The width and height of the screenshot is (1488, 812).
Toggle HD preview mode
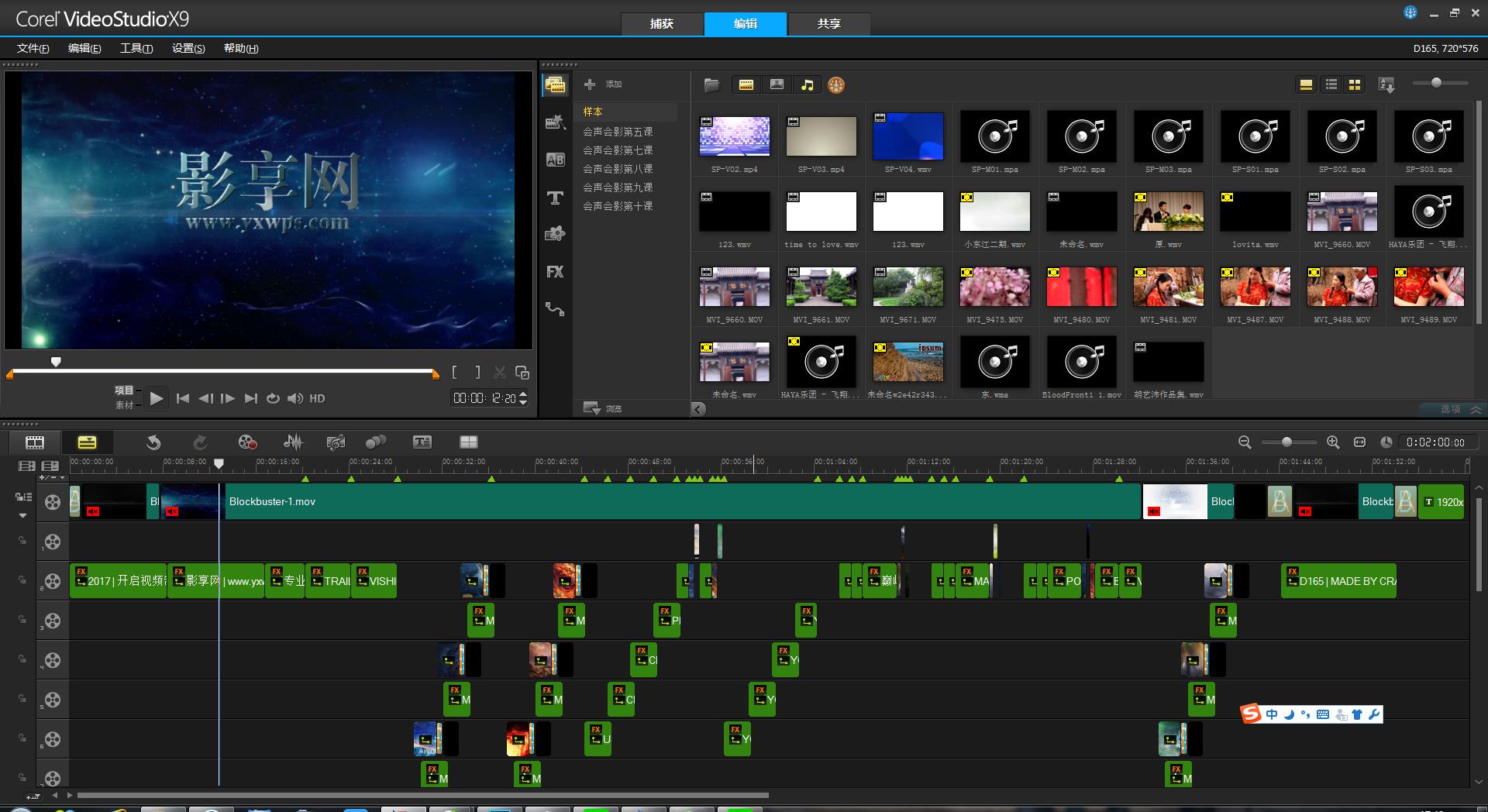coord(317,398)
